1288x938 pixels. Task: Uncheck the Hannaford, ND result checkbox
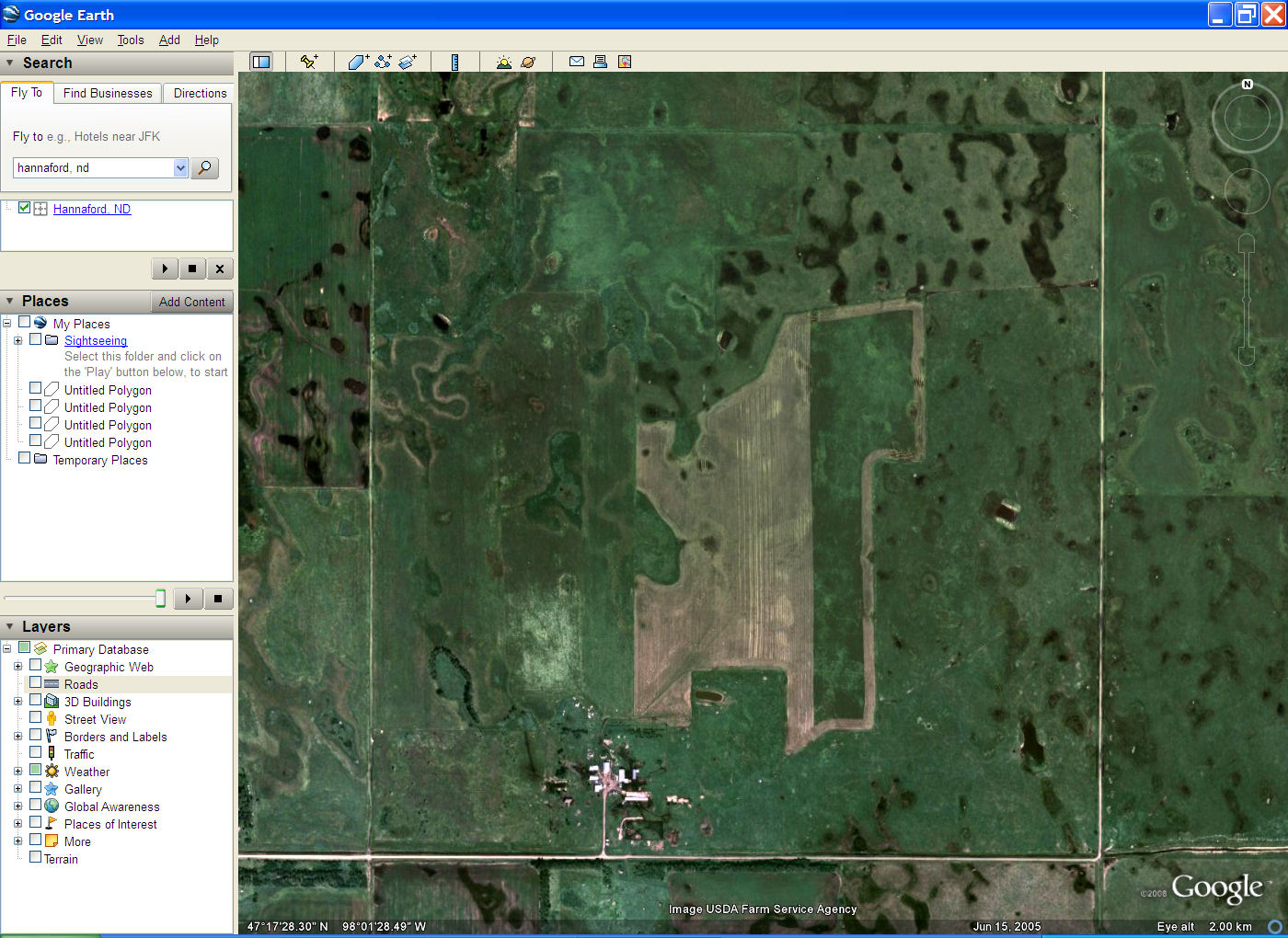pyautogui.click(x=24, y=208)
